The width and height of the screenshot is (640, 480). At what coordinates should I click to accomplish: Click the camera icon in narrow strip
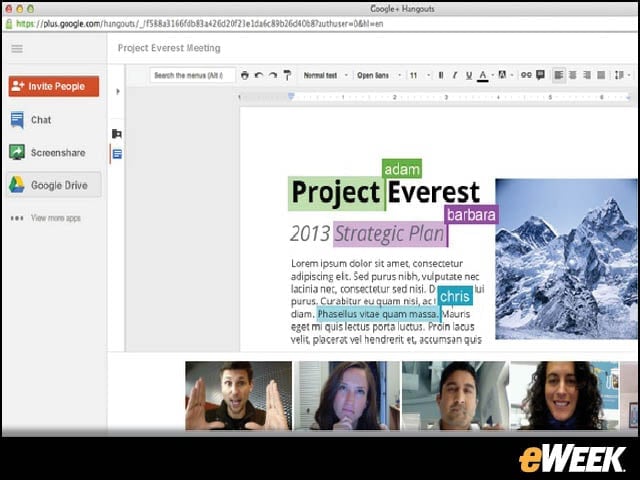117,133
